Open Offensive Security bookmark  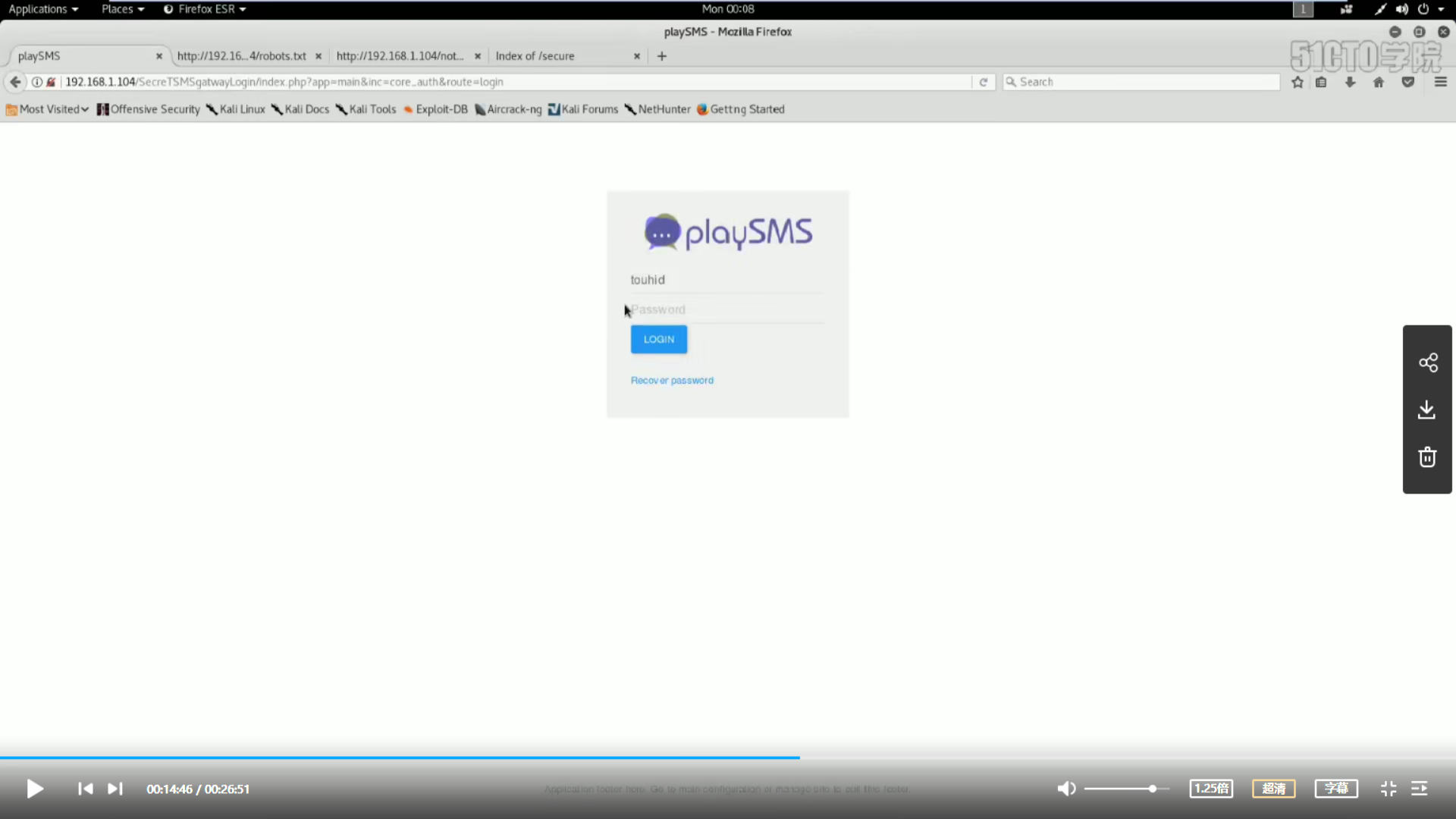149,109
